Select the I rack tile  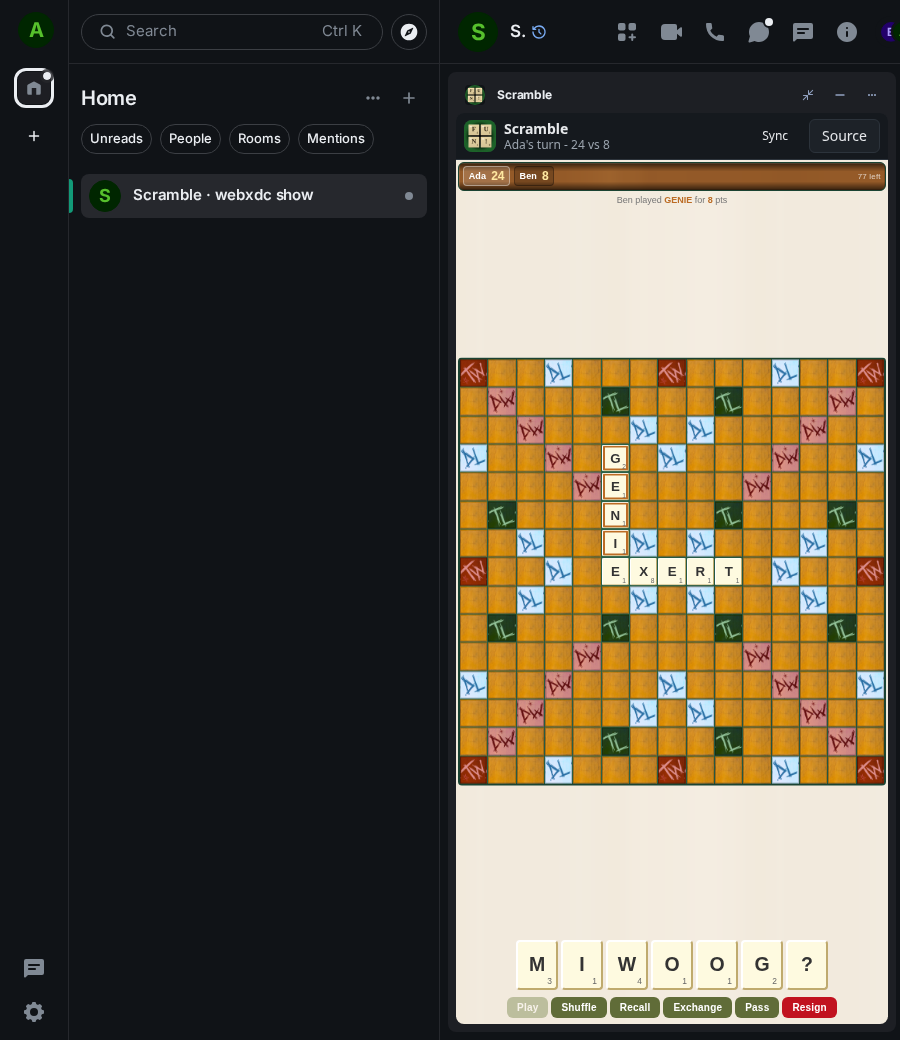[x=582, y=964]
